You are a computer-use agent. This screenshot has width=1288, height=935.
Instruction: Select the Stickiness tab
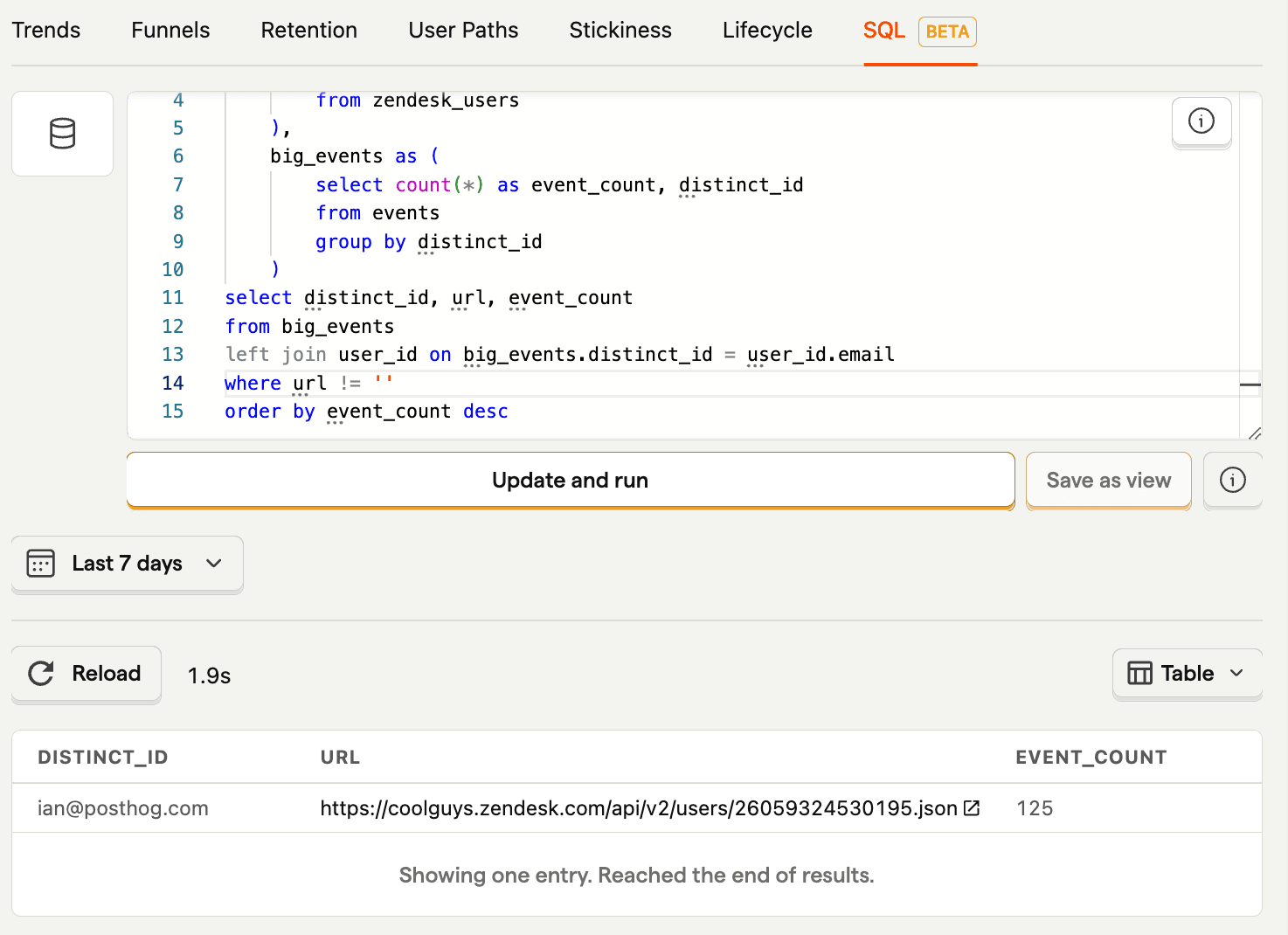(x=620, y=31)
